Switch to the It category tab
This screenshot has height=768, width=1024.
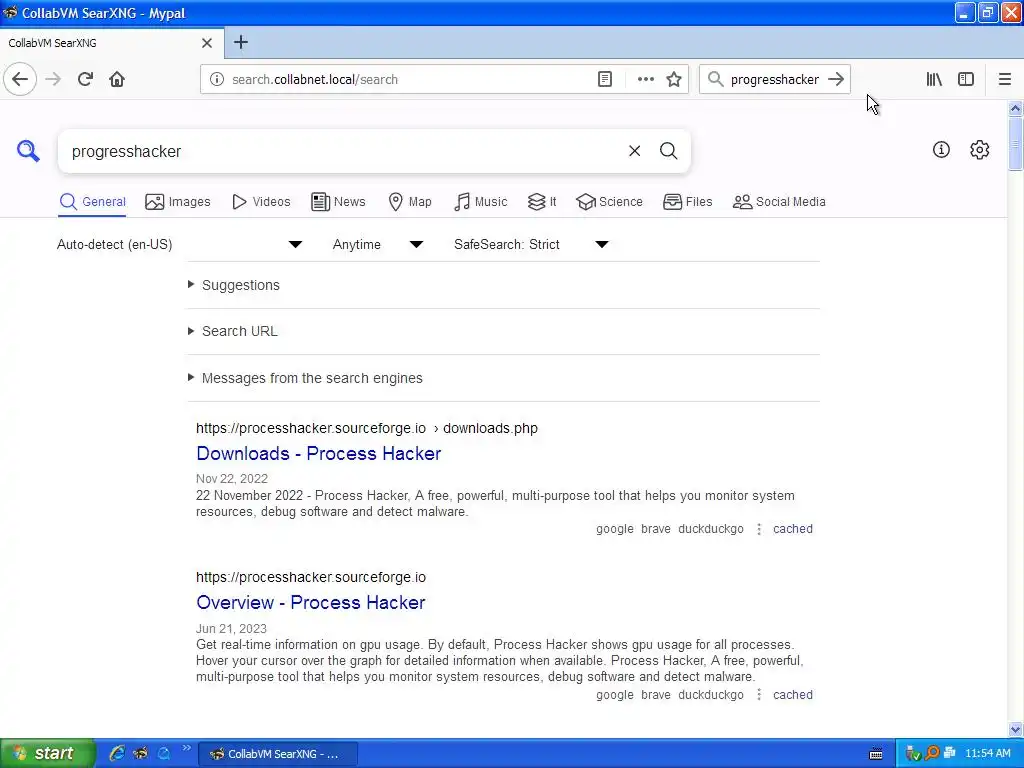click(x=542, y=202)
